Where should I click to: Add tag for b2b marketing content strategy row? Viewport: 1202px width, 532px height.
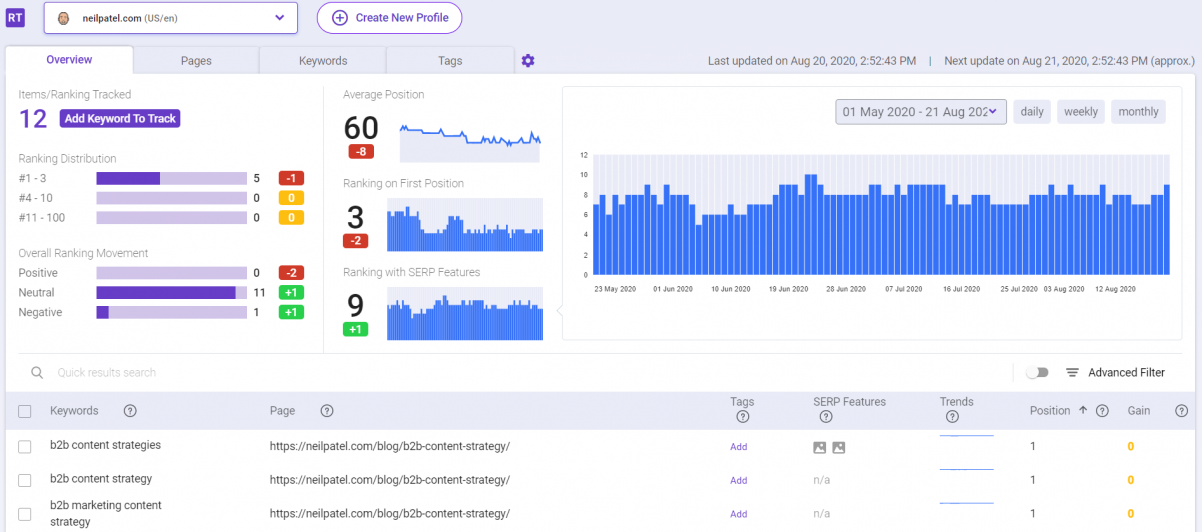coord(739,514)
